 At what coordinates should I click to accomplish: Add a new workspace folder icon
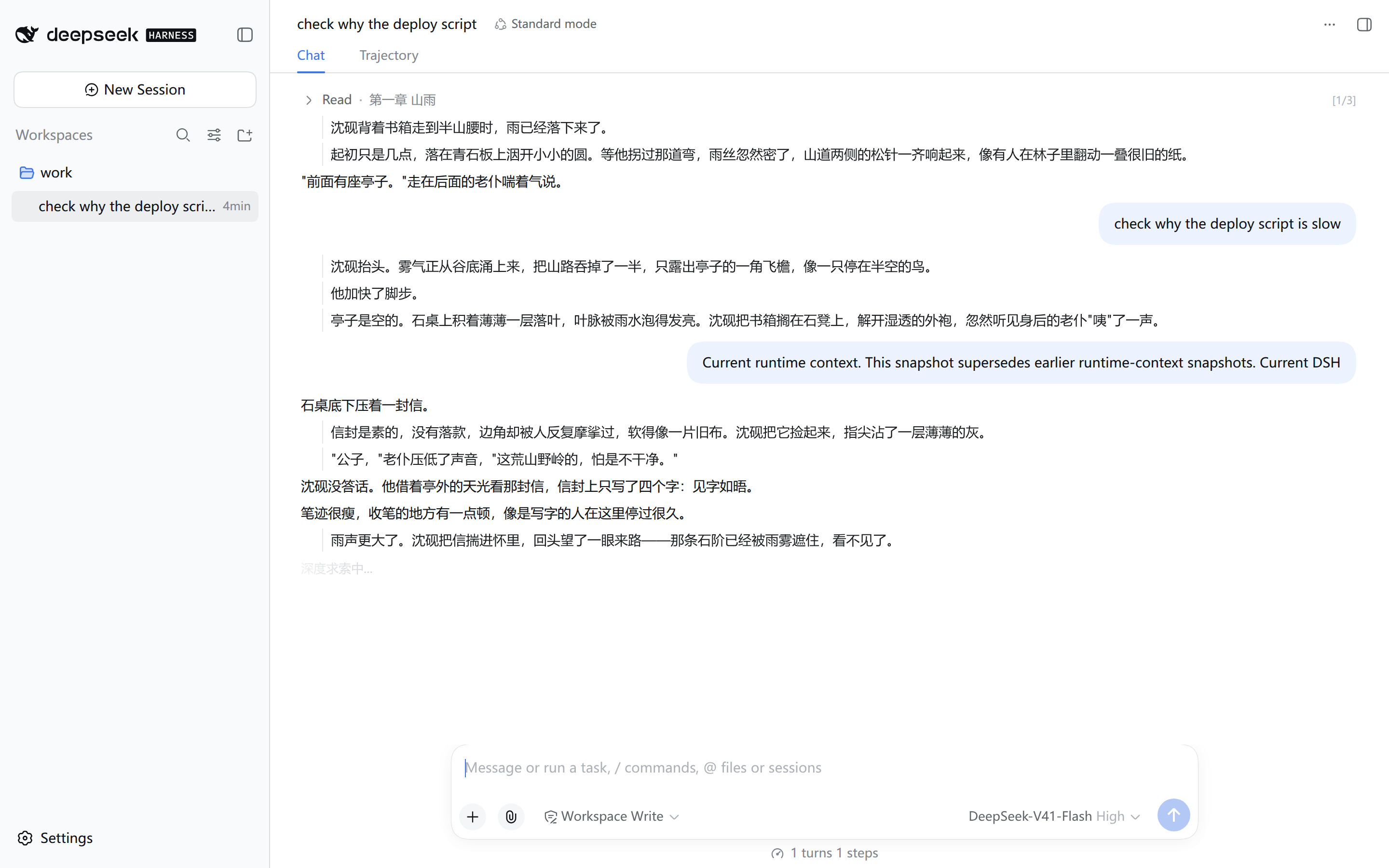245,135
